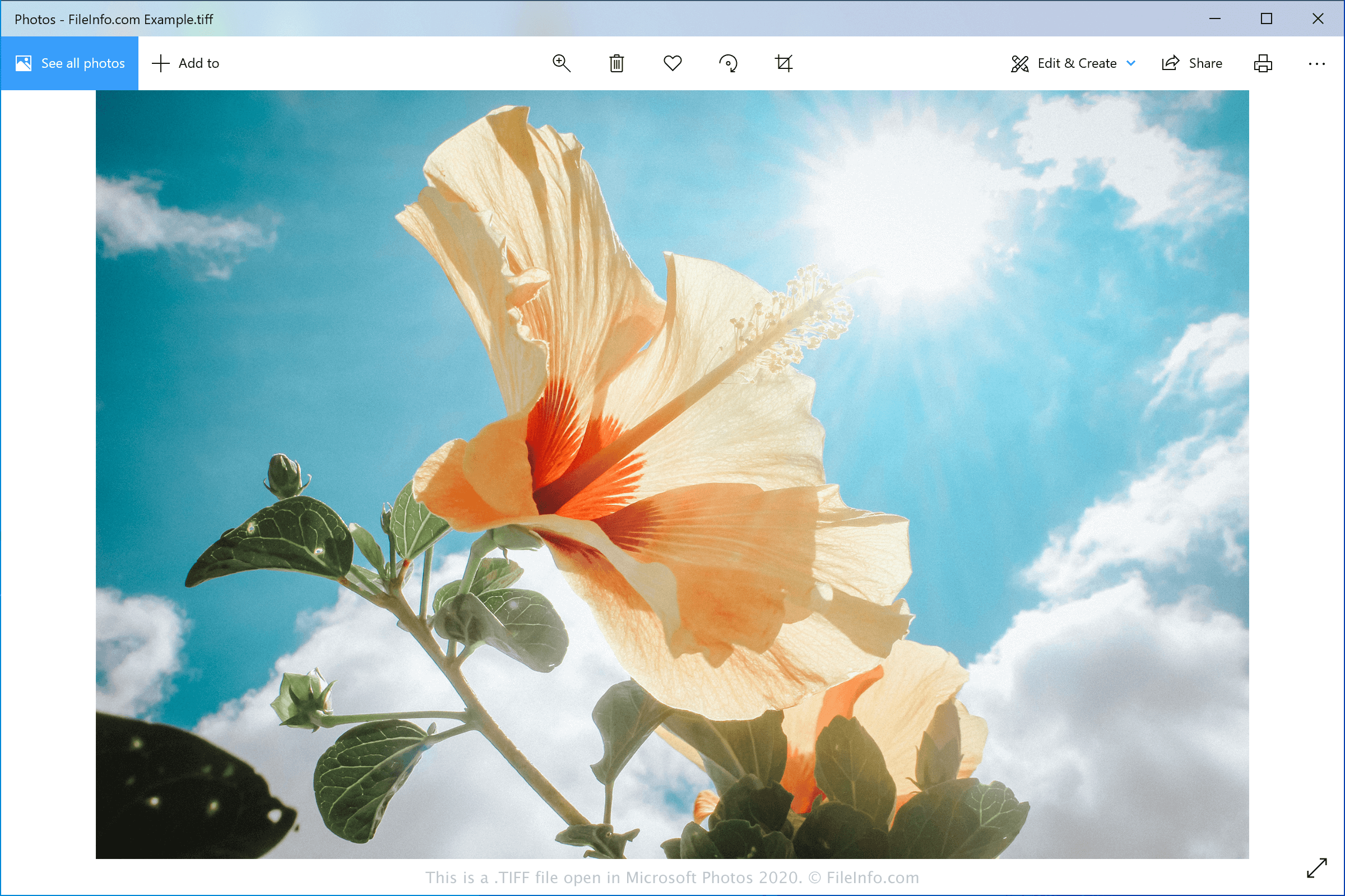
Task: Click the zoom magnifier icon
Action: [562, 62]
